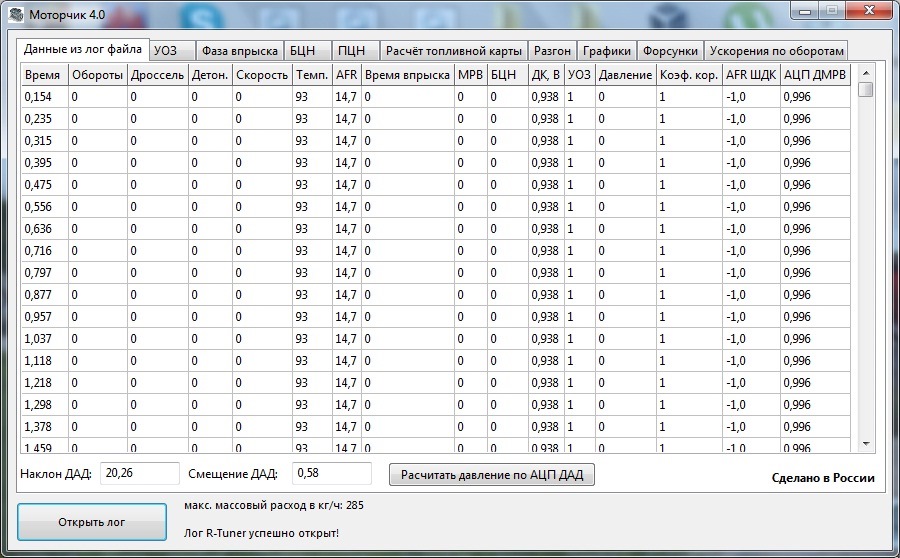Click the Детон. column header

coord(210,75)
